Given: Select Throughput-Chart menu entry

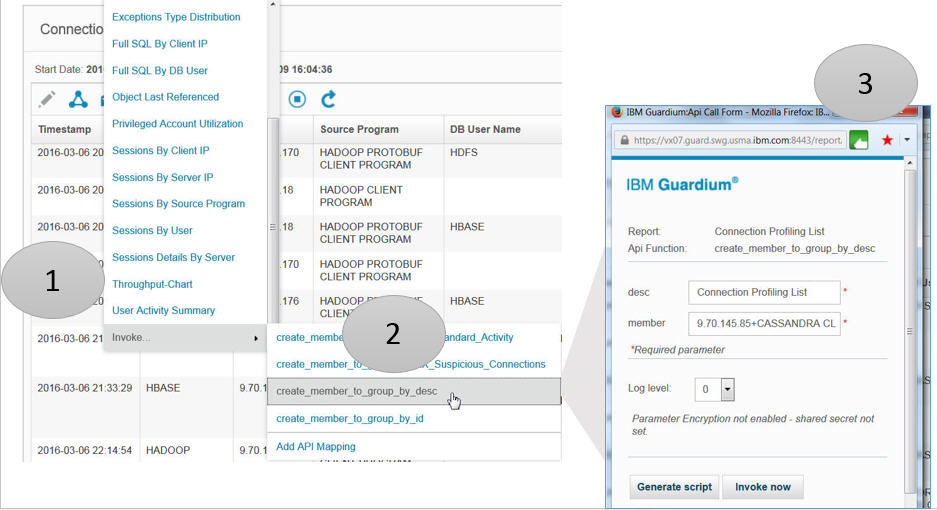Looking at the screenshot, I should coord(152,285).
